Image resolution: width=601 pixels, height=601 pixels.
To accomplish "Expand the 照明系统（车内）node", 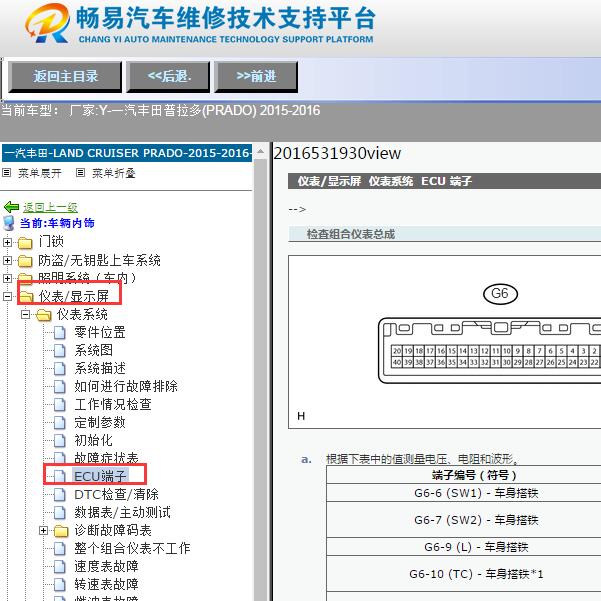I will coord(7,278).
